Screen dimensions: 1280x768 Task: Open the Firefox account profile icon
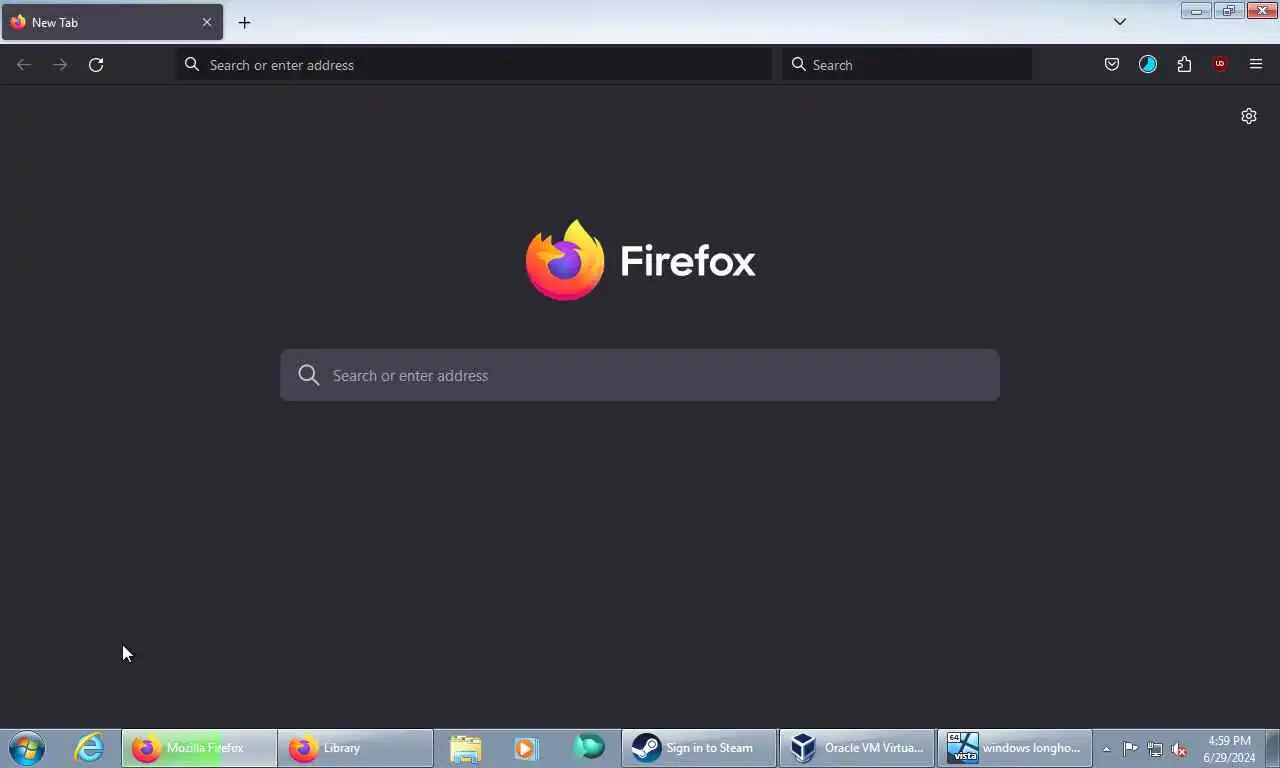pos(1148,65)
